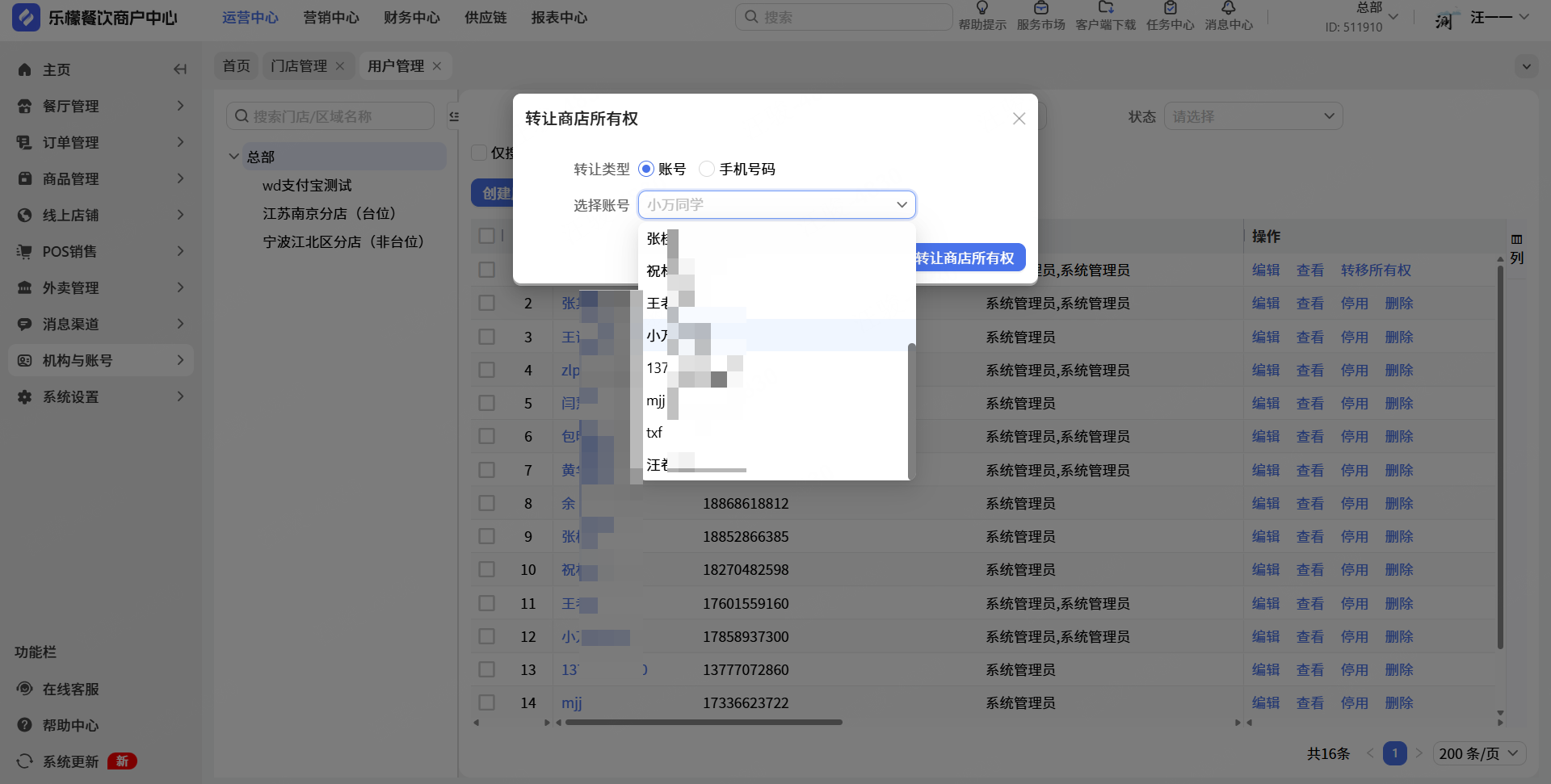Viewport: 1551px width, 784px height.
Task: Select the 手机号码 radio option
Action: (x=707, y=169)
